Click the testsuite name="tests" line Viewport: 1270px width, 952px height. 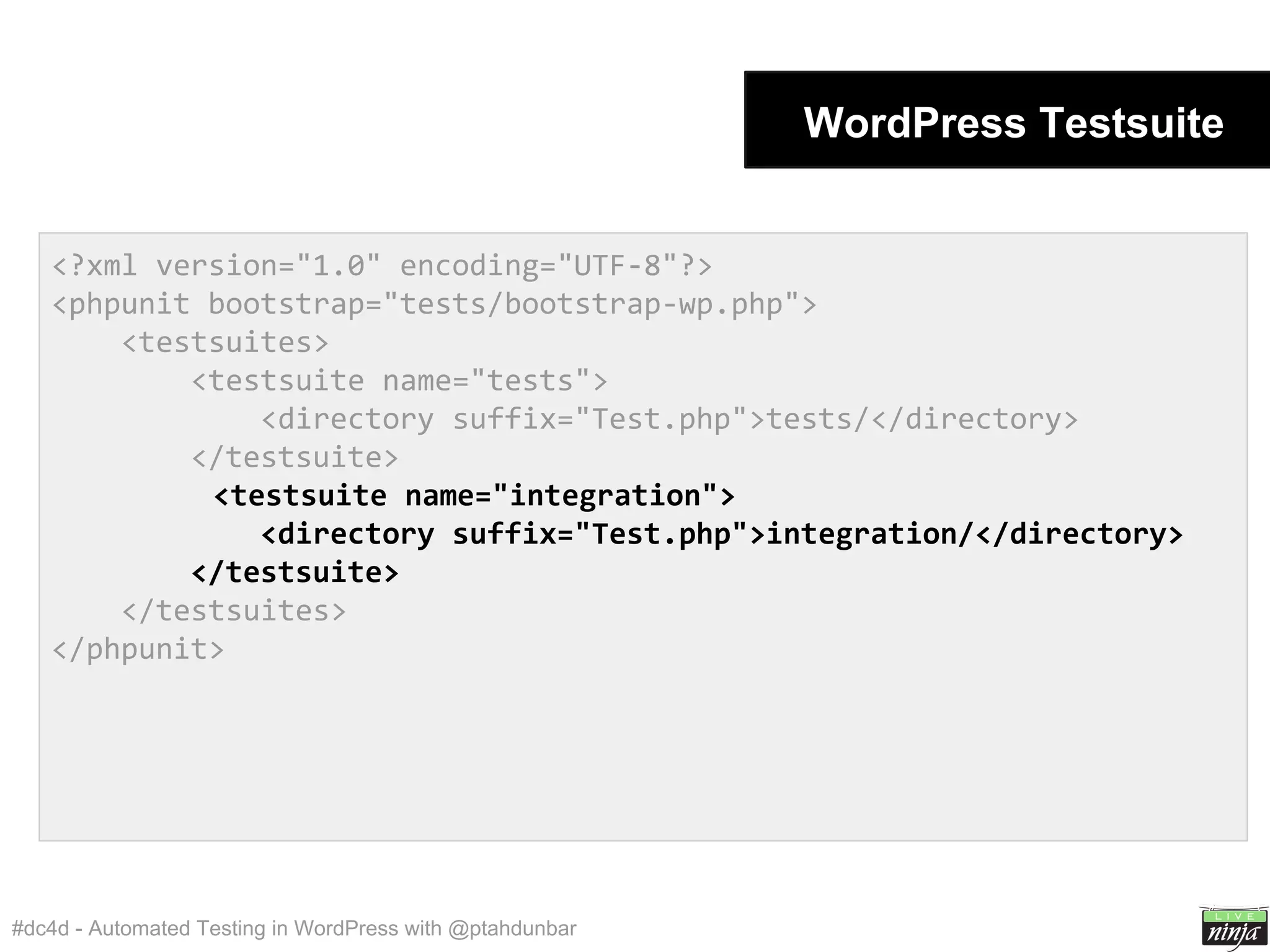(399, 381)
